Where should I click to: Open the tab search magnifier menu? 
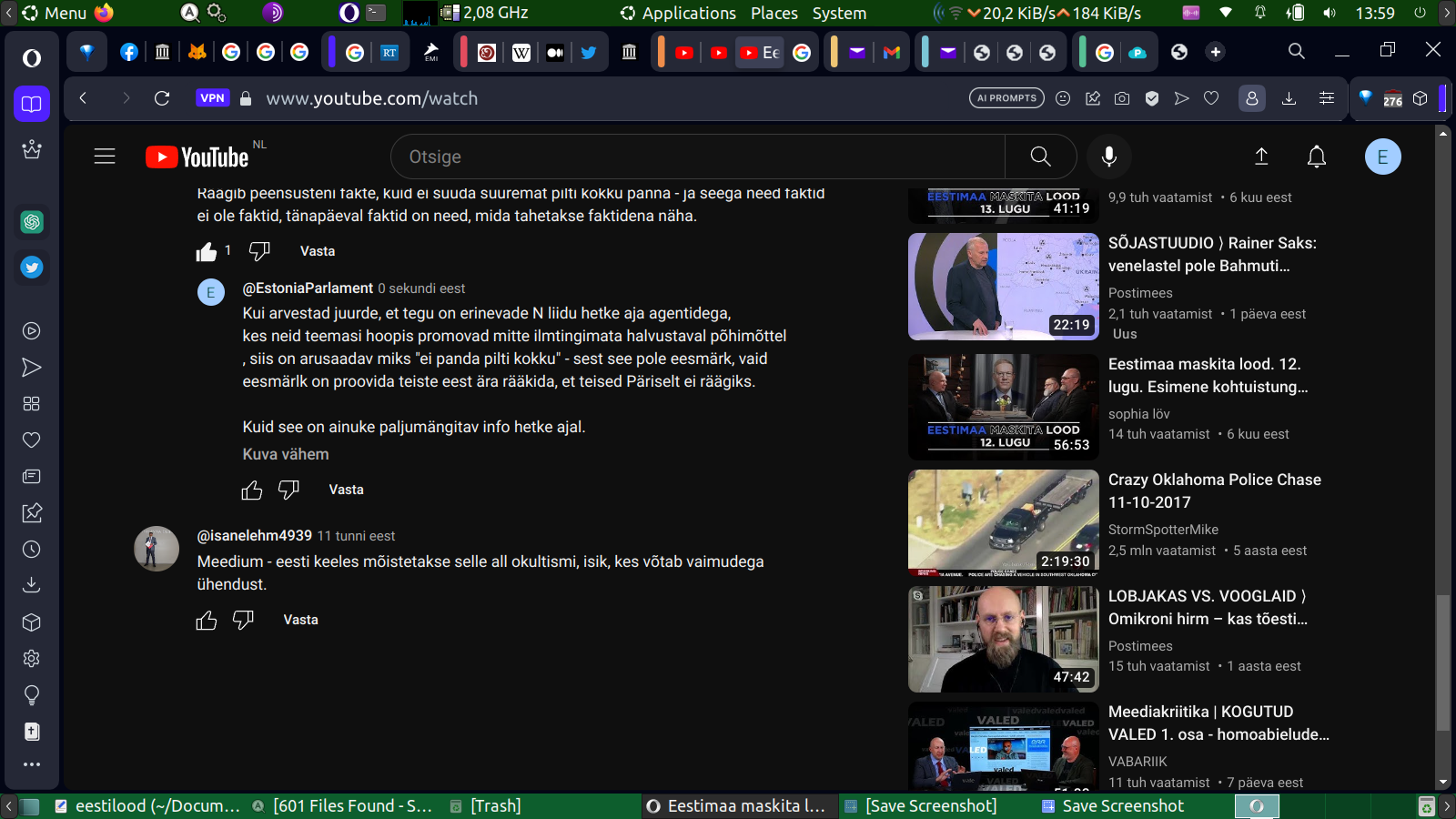click(1297, 52)
